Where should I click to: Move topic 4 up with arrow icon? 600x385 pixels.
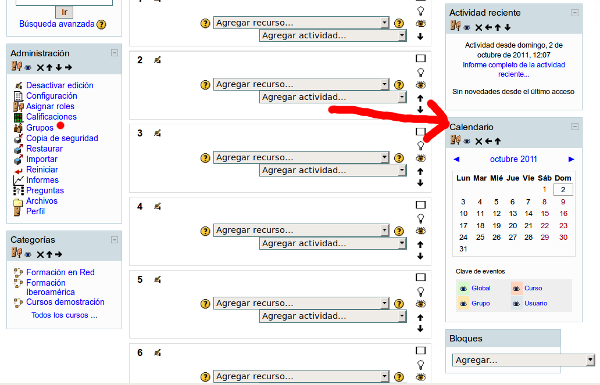(420, 244)
